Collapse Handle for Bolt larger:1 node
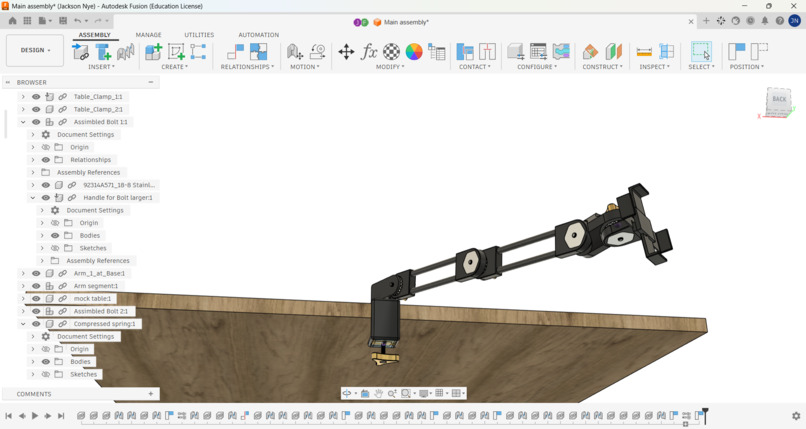 (33, 198)
